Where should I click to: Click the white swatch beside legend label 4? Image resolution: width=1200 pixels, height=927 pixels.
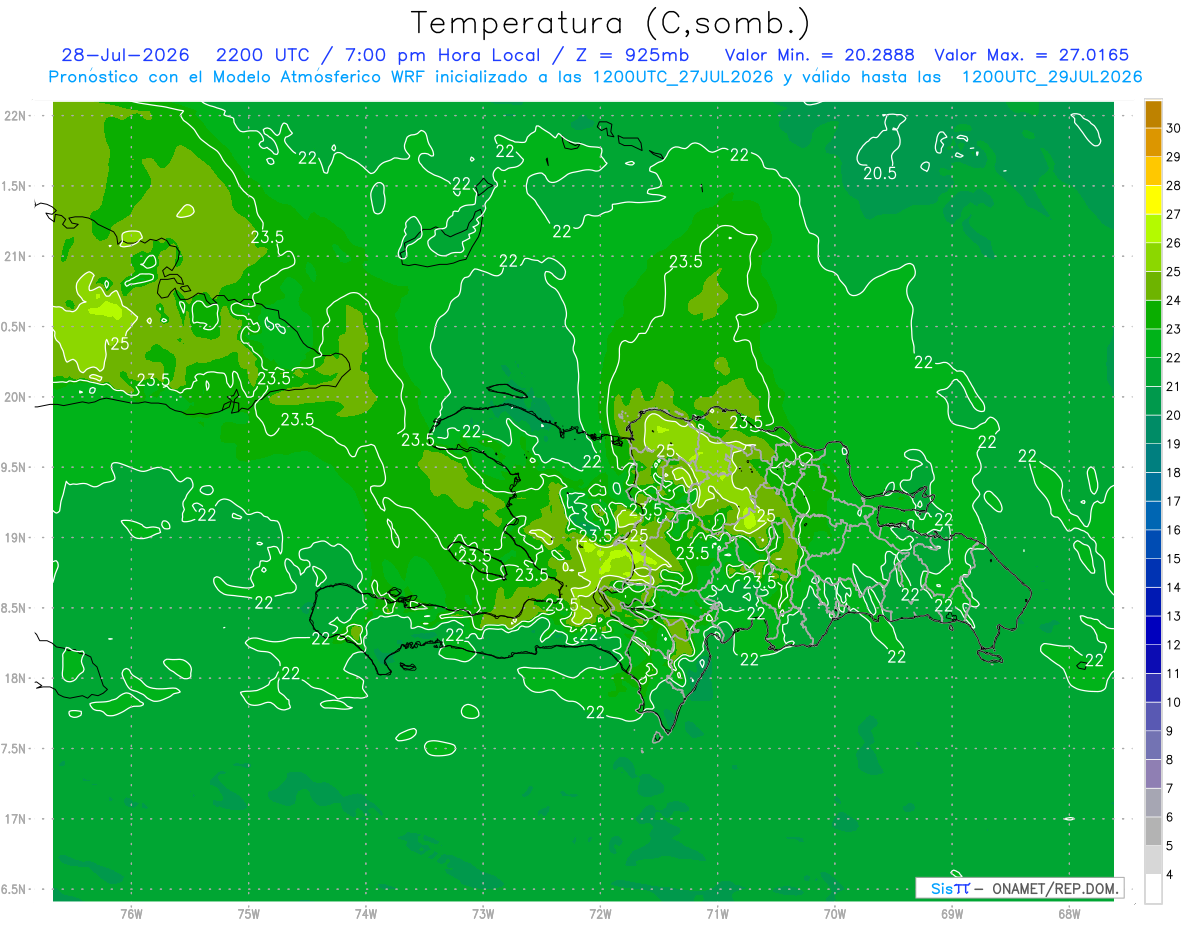point(1153,889)
